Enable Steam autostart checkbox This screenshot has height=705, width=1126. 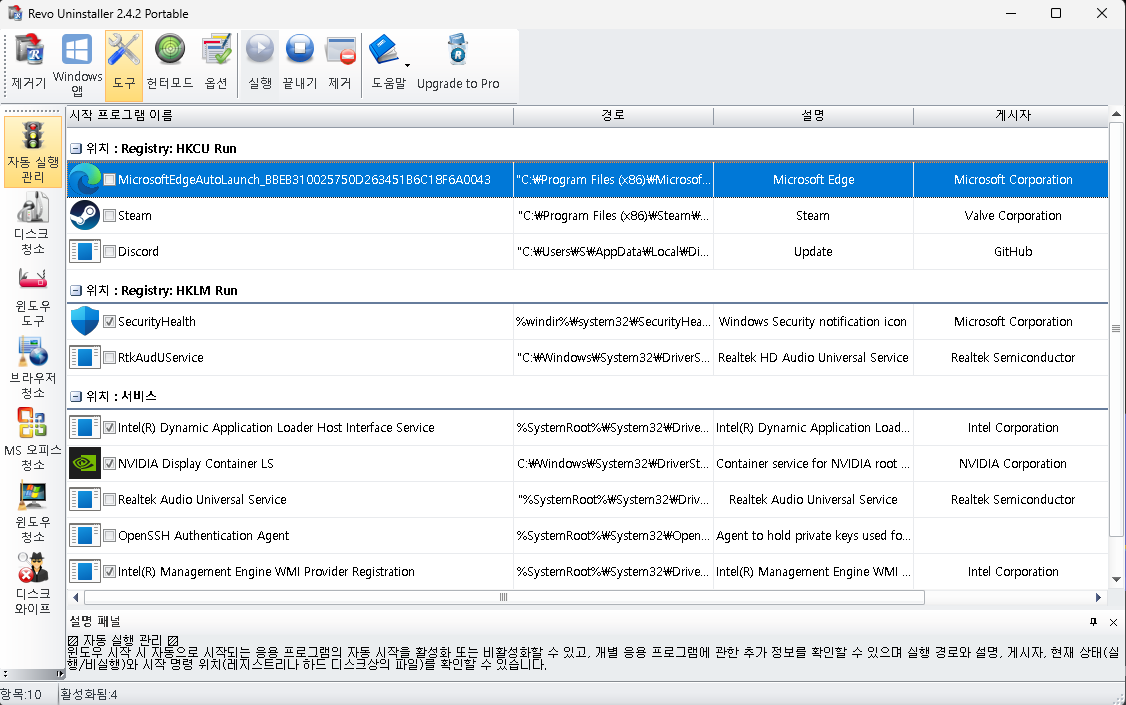[x=109, y=215]
